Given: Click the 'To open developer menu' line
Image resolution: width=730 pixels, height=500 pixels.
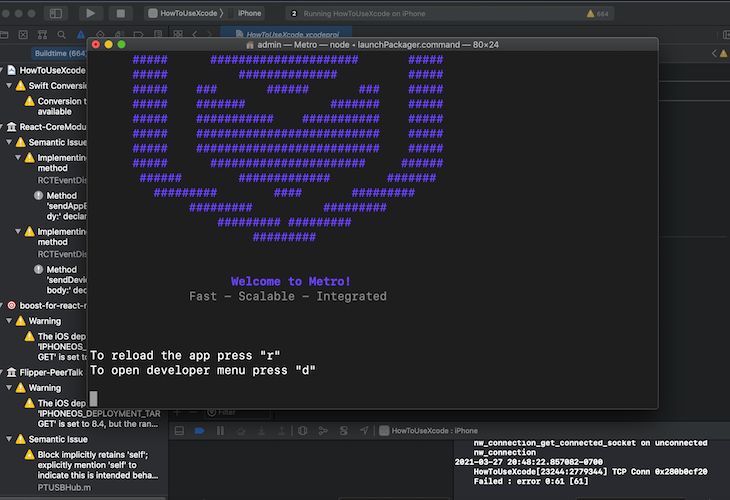Looking at the screenshot, I should coord(203,370).
